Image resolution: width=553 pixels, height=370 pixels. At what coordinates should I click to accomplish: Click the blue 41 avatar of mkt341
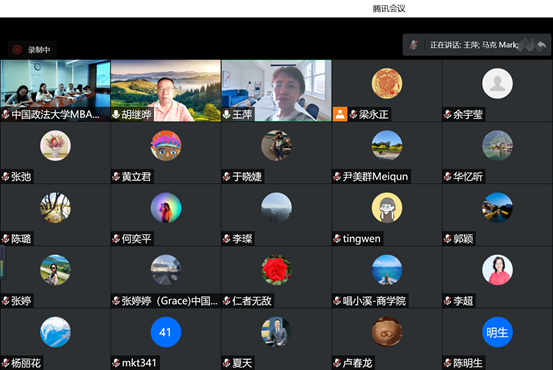pyautogui.click(x=166, y=332)
